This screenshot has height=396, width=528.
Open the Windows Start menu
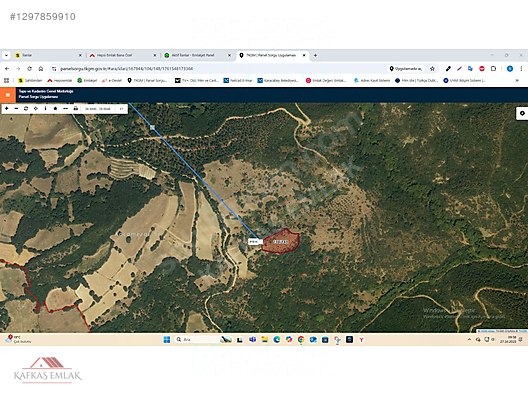tap(167, 340)
